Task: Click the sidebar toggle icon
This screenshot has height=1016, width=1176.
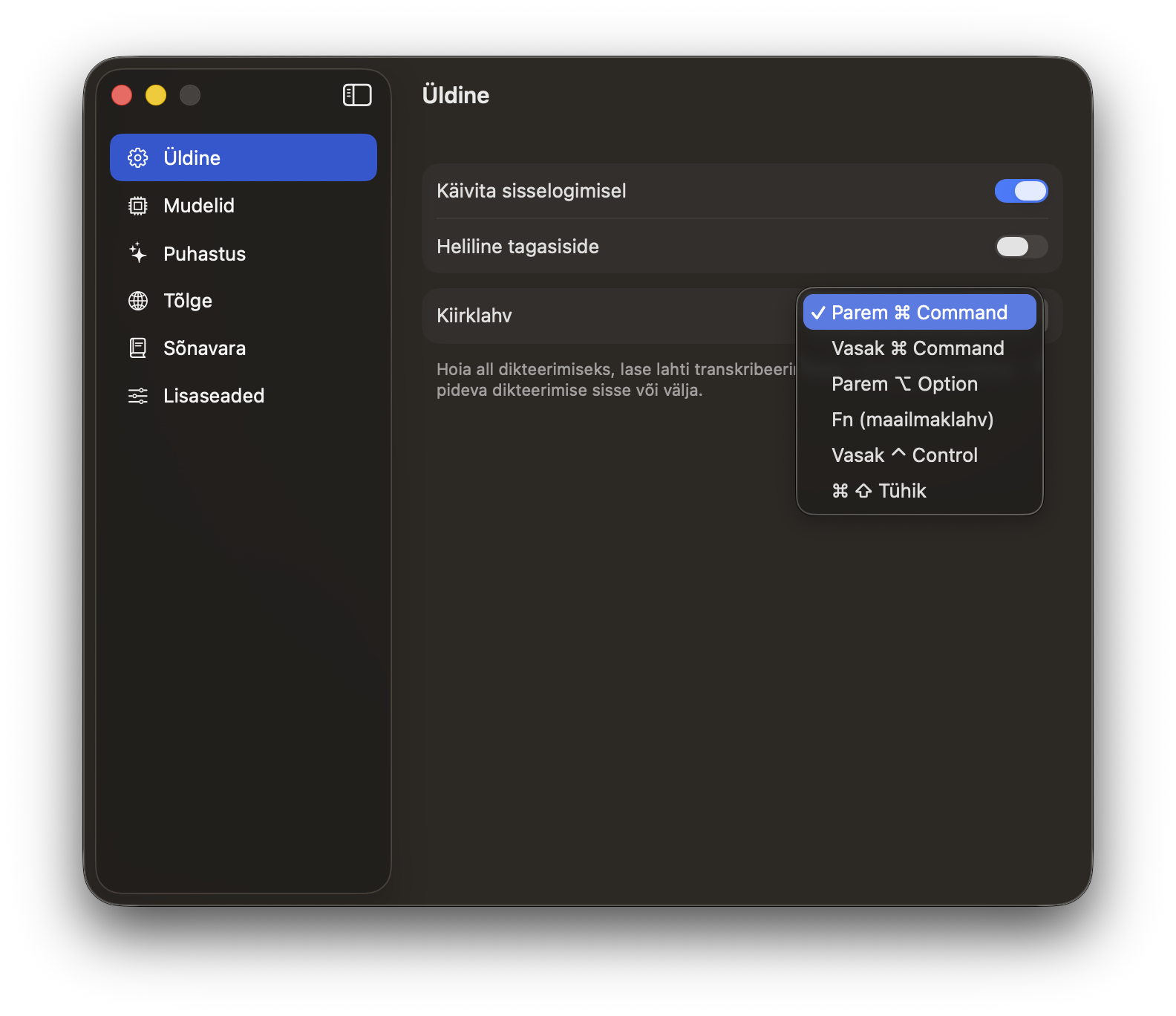Action: point(357,95)
